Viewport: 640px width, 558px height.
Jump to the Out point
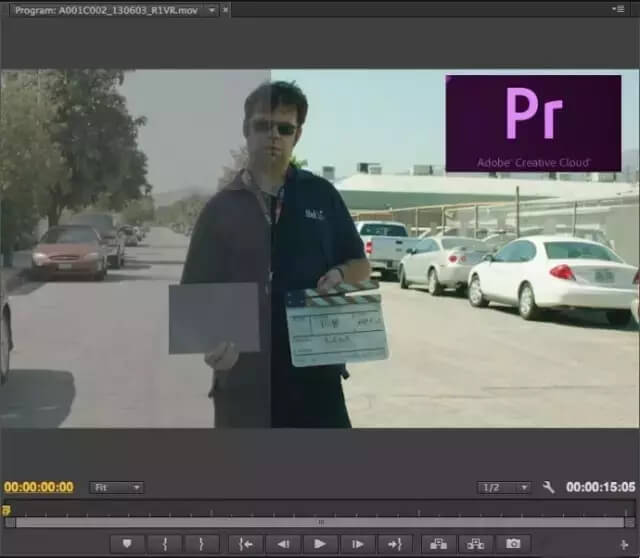pyautogui.click(x=394, y=543)
